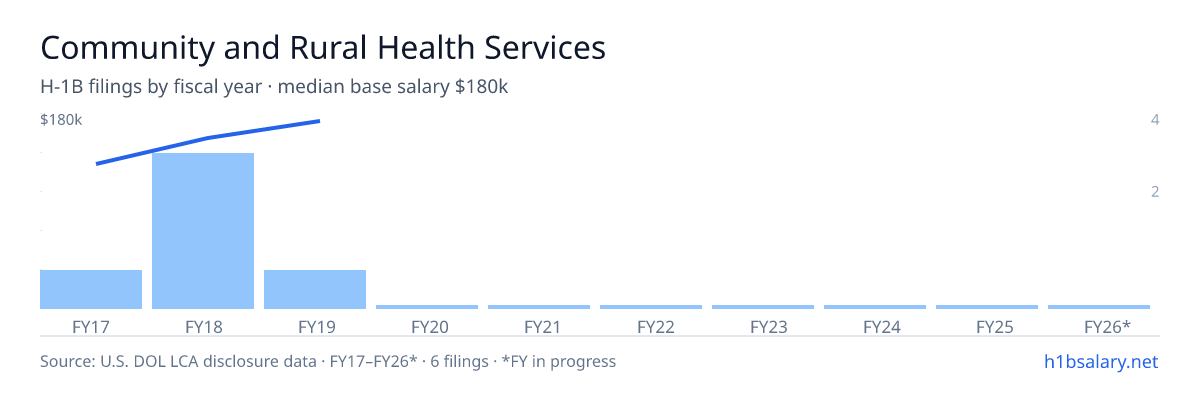The width and height of the screenshot is (1200, 400).
Task: Select the flat FY22 bar
Action: click(x=651, y=307)
